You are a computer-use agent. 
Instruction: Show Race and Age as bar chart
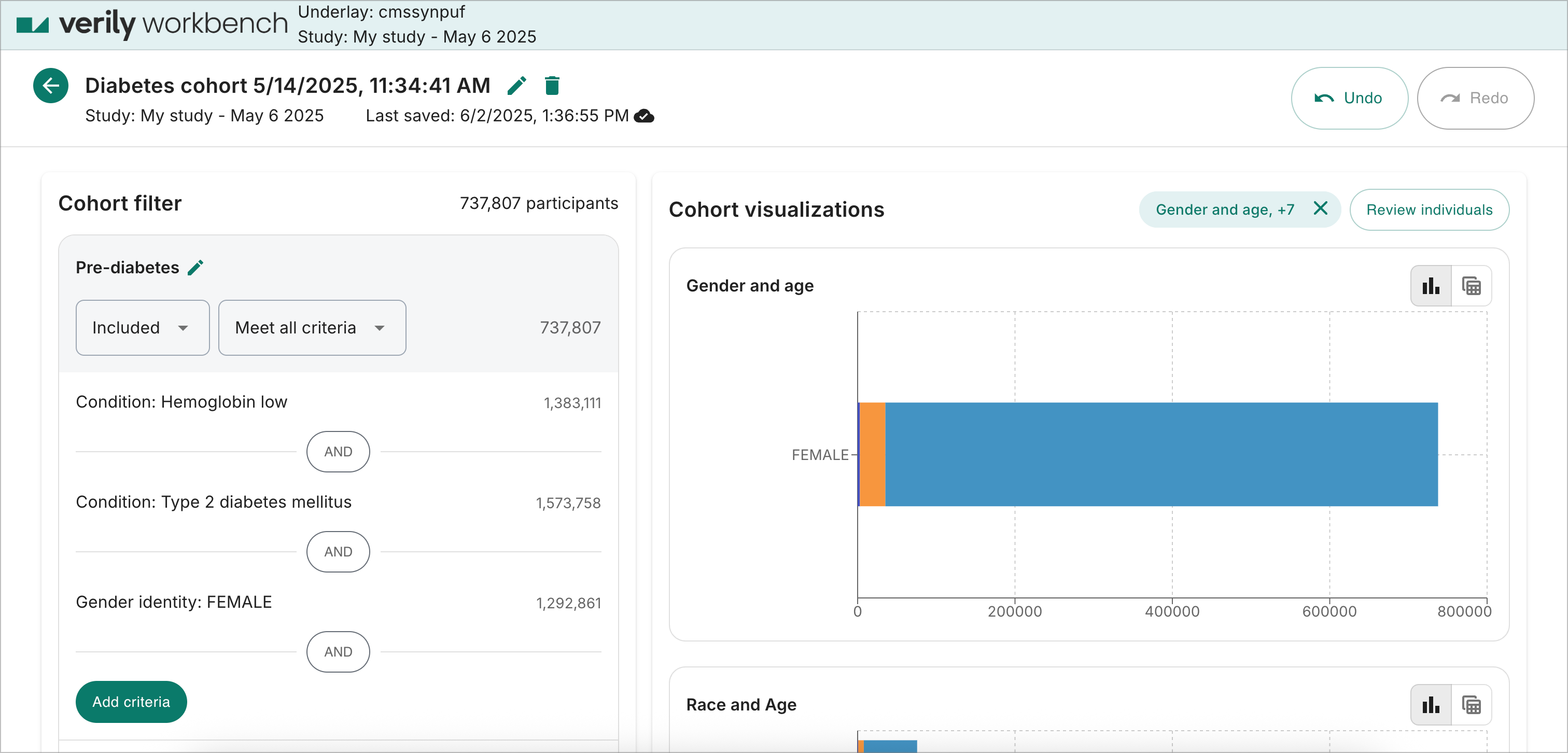1431,705
